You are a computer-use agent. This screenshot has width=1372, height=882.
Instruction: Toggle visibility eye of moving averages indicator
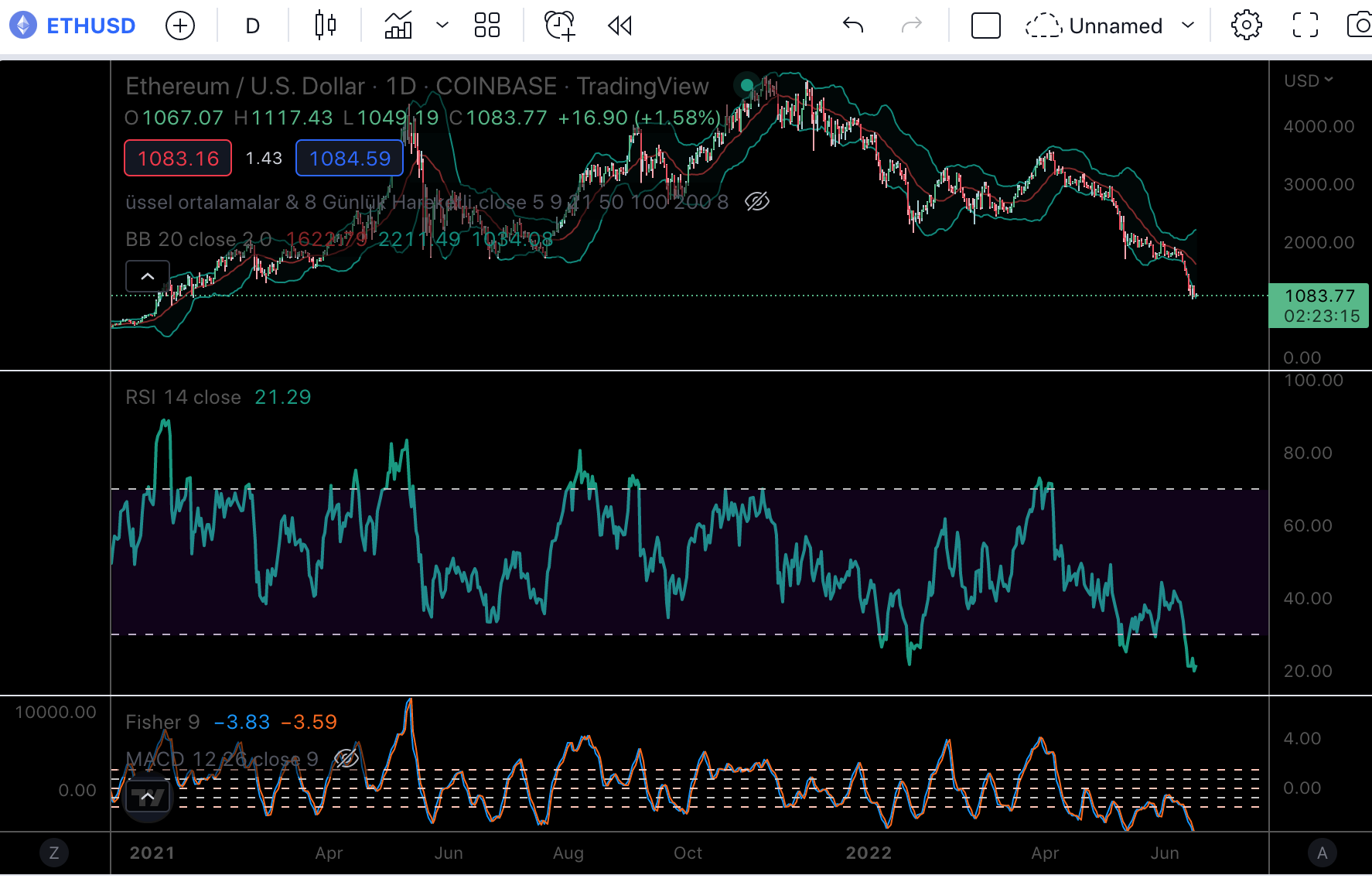757,202
